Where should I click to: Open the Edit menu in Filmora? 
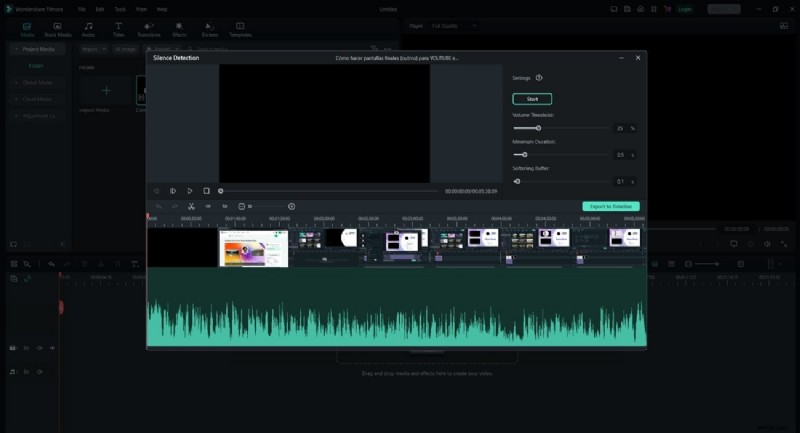tap(100, 9)
